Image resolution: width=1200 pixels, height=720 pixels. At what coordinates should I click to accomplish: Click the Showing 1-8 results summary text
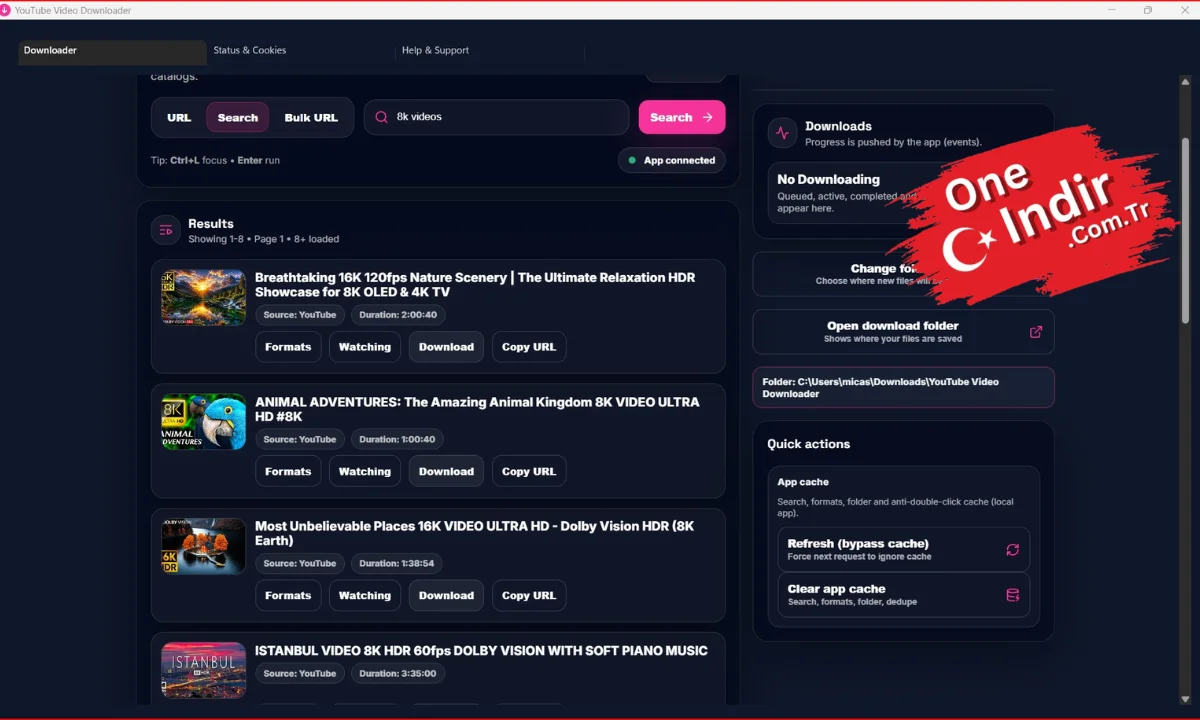coord(263,239)
